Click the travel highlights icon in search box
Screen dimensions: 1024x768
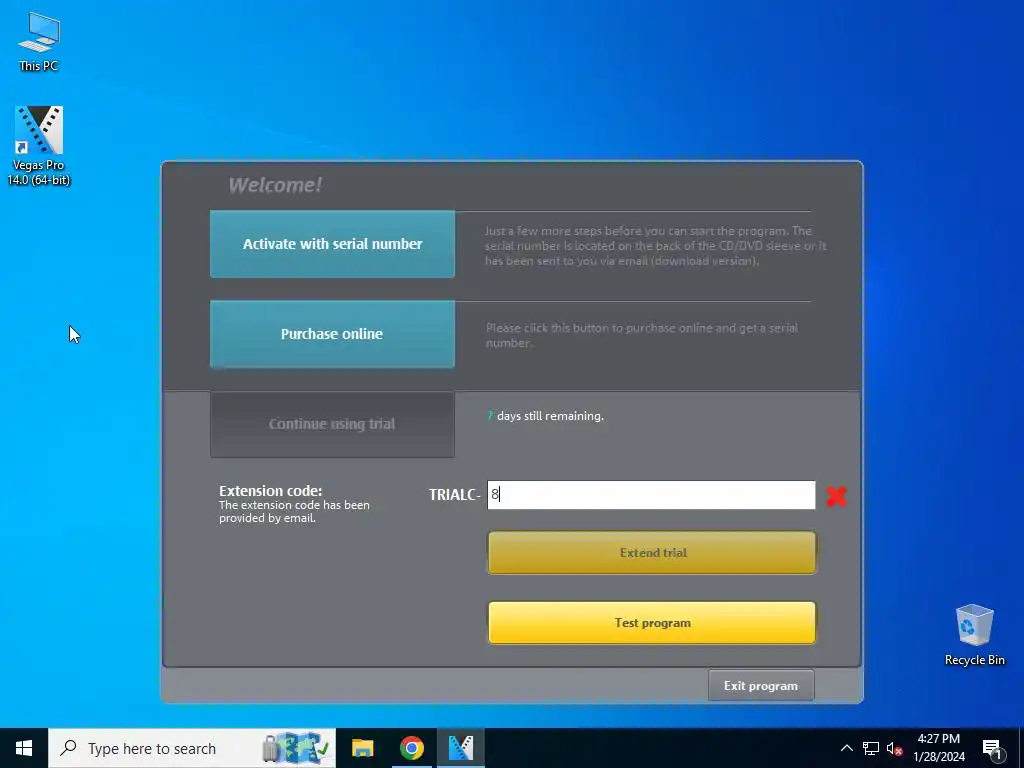296,748
